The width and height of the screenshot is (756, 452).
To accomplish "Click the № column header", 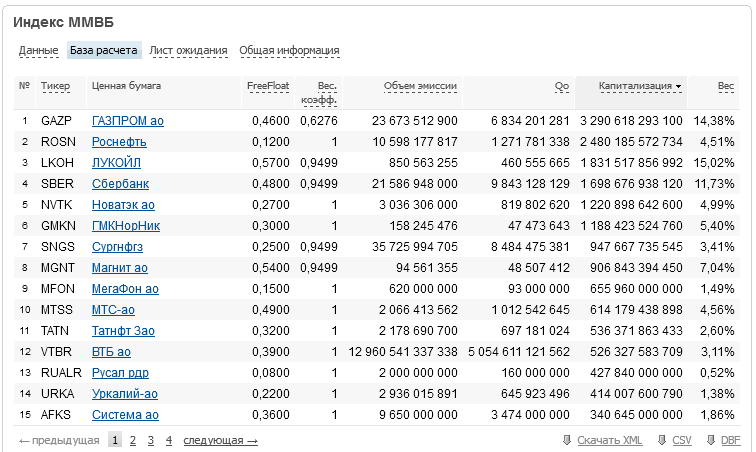I will pyautogui.click(x=24, y=86).
